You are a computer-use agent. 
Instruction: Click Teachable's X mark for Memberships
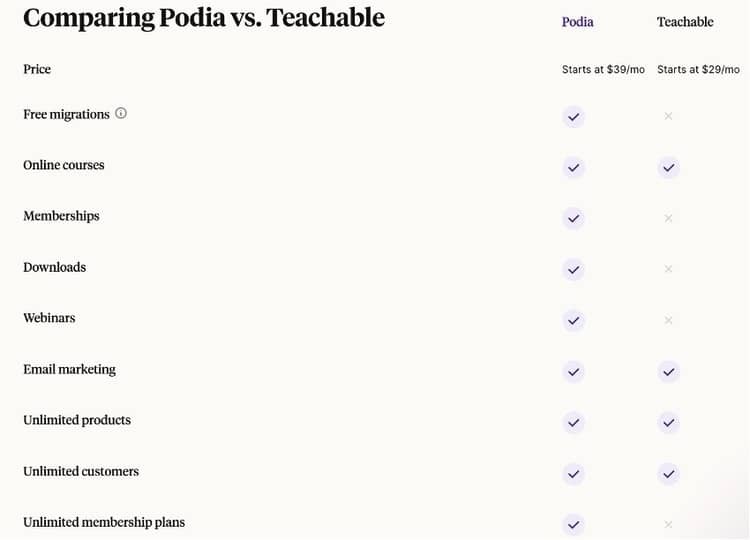pyautogui.click(x=668, y=218)
